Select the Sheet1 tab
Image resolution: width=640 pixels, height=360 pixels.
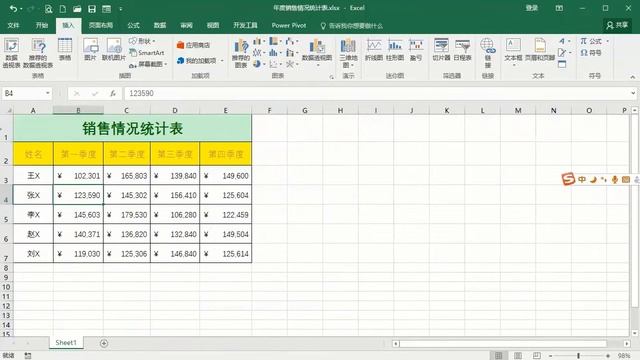[x=66, y=343]
